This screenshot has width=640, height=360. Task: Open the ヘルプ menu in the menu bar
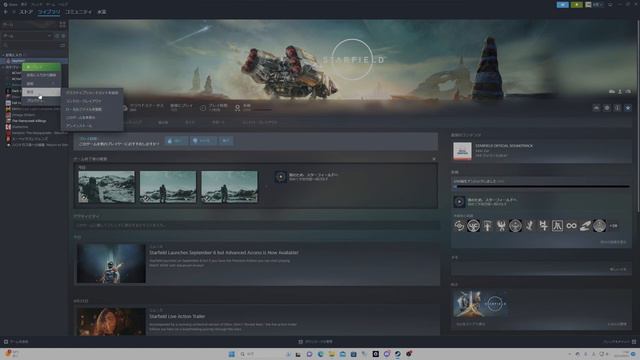63,4
